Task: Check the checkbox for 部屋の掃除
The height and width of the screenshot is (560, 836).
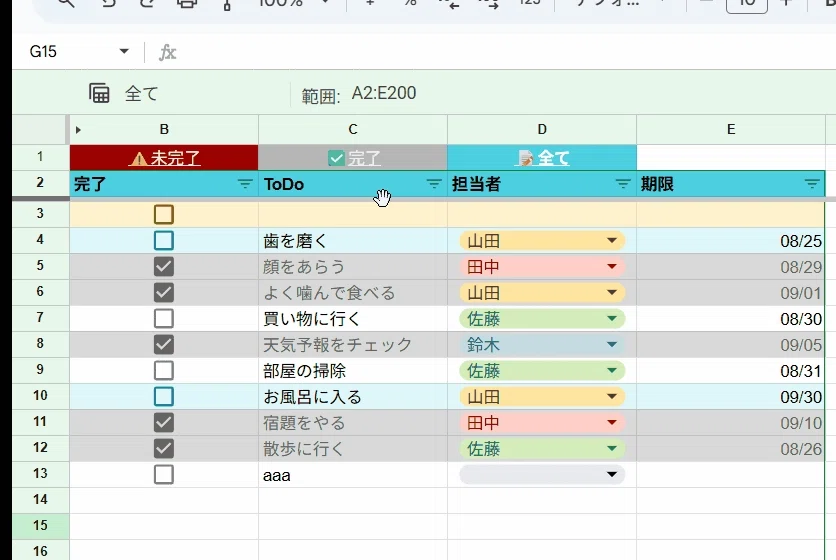Action: click(164, 370)
